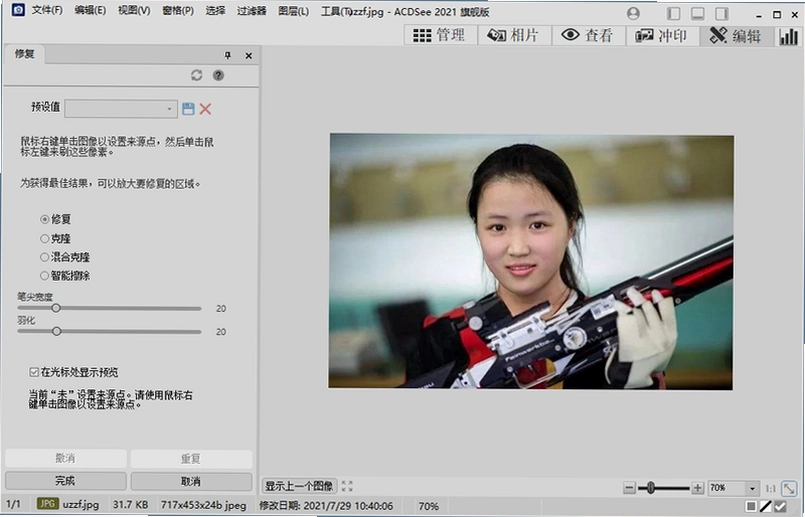805x517 pixels.
Task: Click the 完成 button
Action: tap(66, 481)
